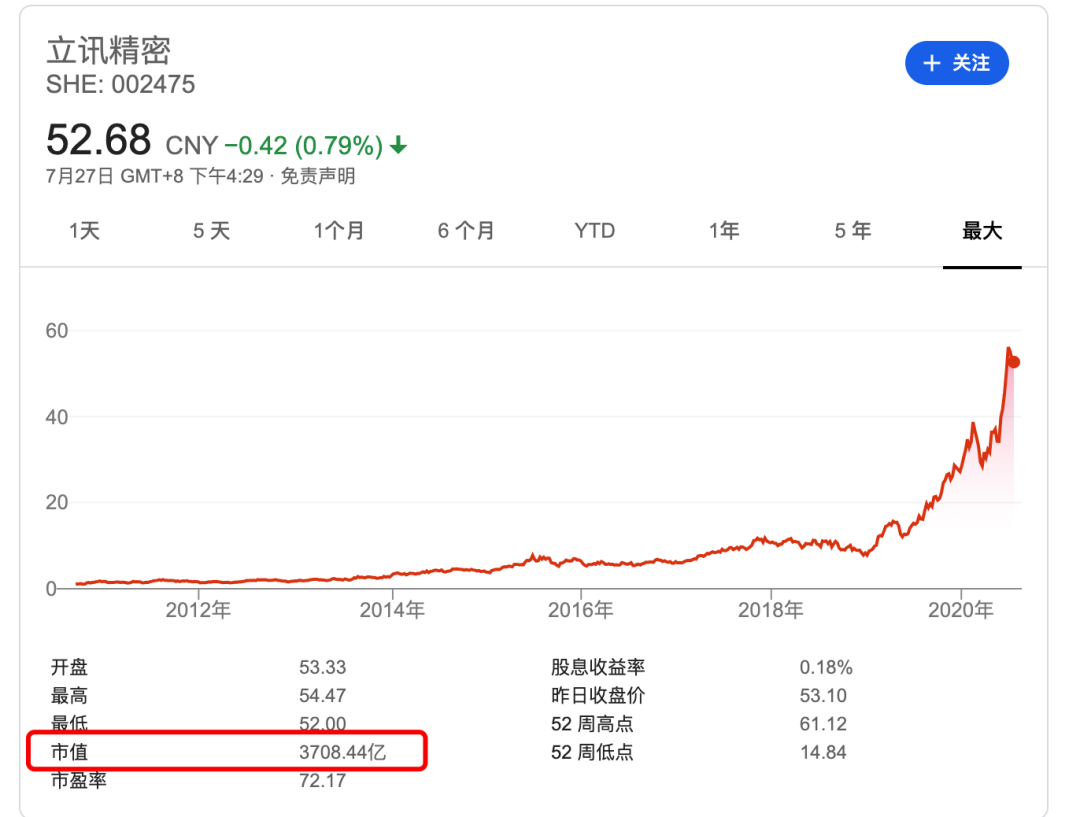This screenshot has width=1080, height=817.
Task: Switch to the 5 年 range tab
Action: (x=853, y=231)
